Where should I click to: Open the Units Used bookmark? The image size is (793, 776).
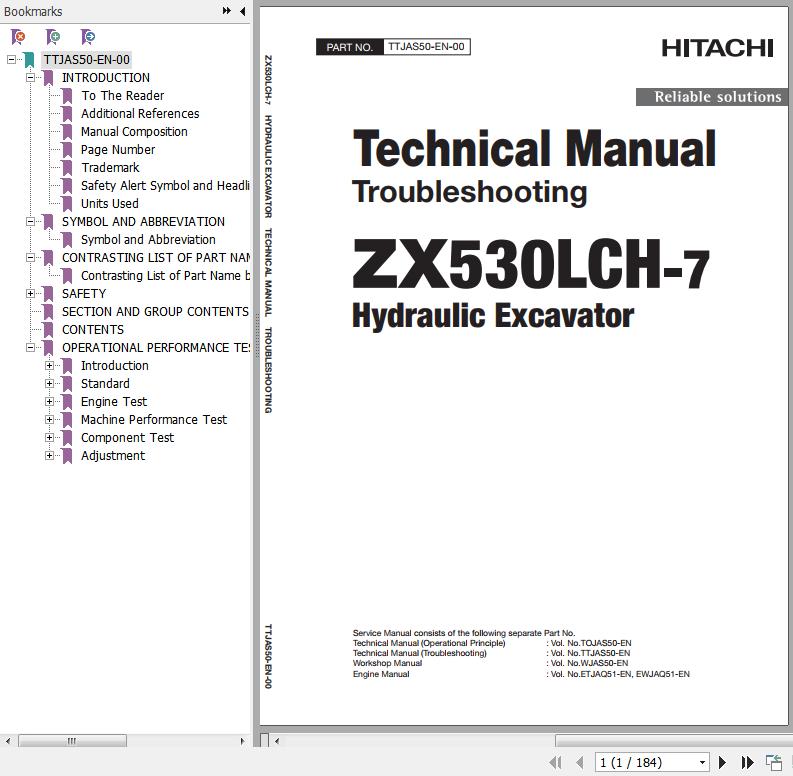(x=110, y=203)
